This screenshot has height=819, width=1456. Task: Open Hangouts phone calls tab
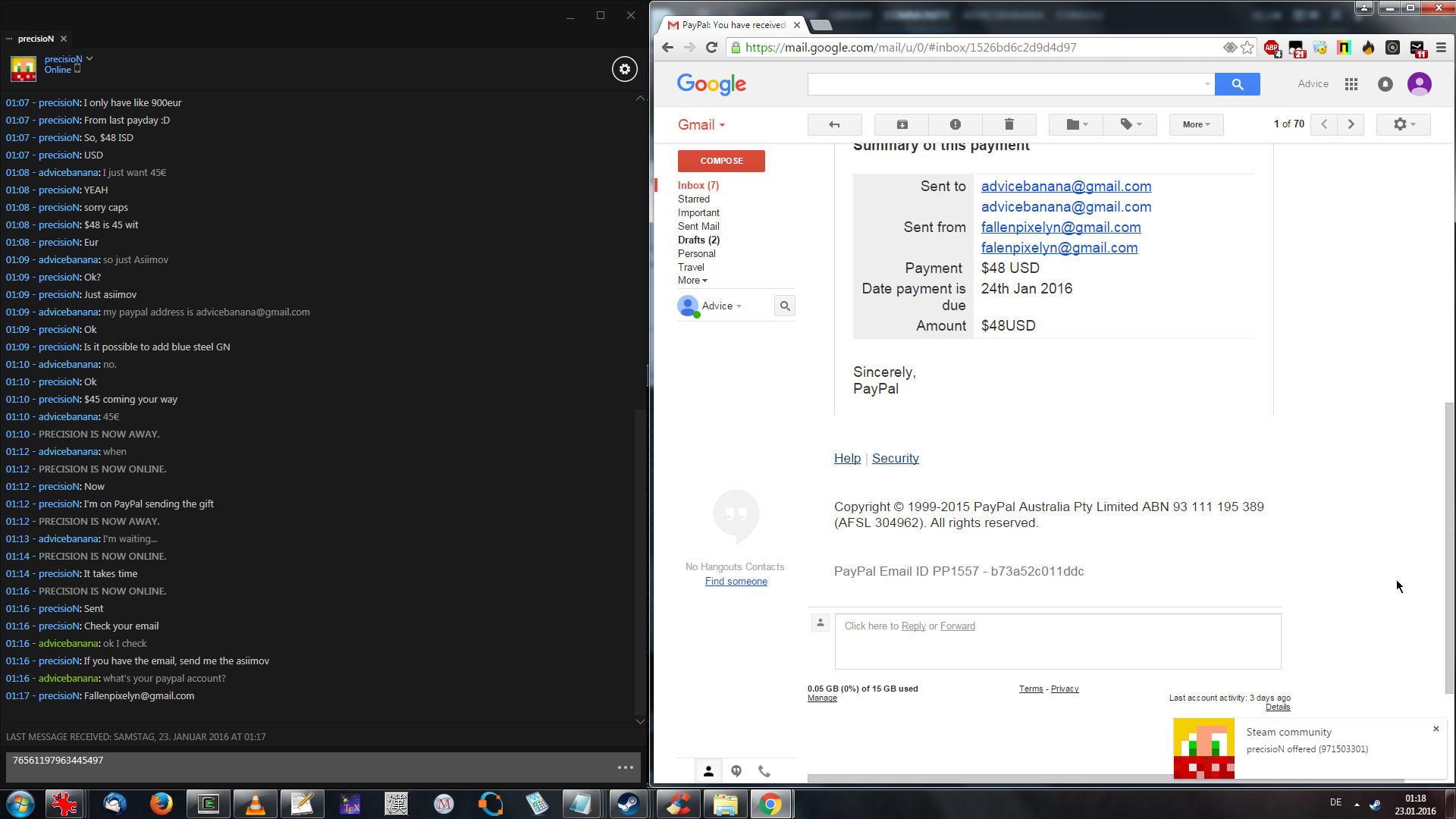(764, 771)
